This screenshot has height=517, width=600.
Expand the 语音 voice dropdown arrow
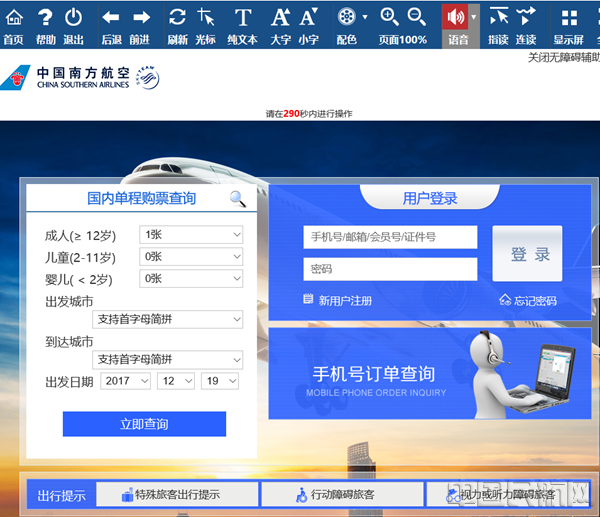474,17
